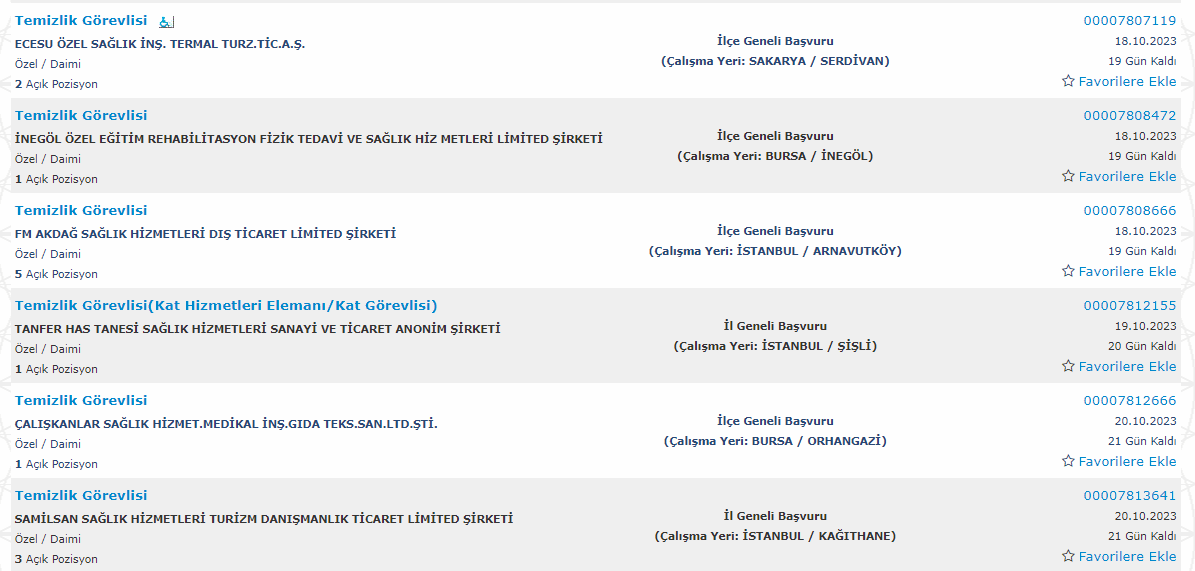Click job number 00007812666
The width and height of the screenshot is (1195, 571).
click(x=1130, y=400)
